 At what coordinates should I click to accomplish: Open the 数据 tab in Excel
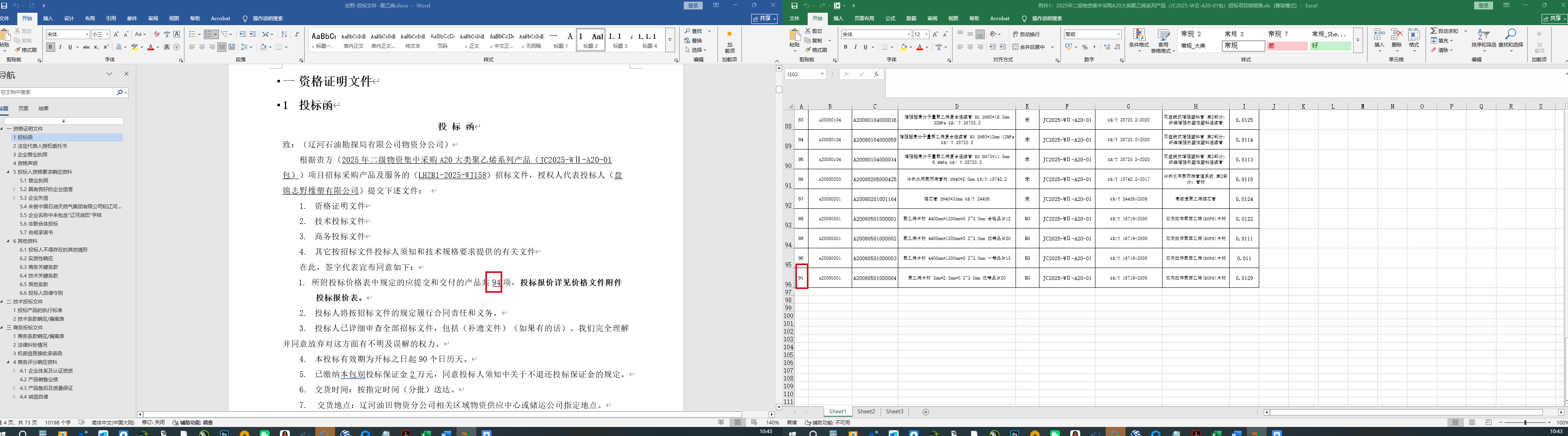[911, 18]
